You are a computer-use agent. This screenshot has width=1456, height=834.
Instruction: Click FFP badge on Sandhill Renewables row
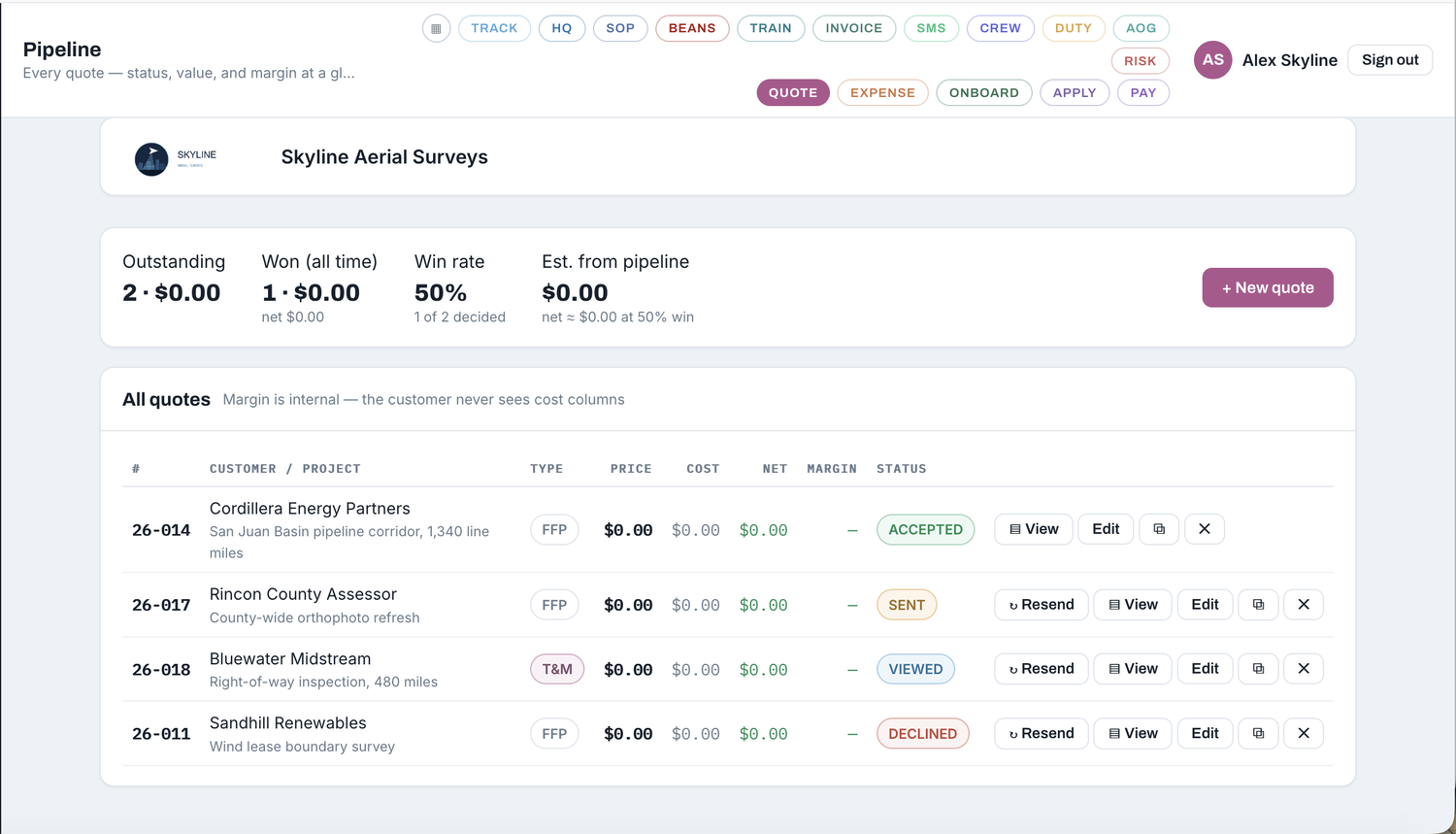(x=554, y=734)
